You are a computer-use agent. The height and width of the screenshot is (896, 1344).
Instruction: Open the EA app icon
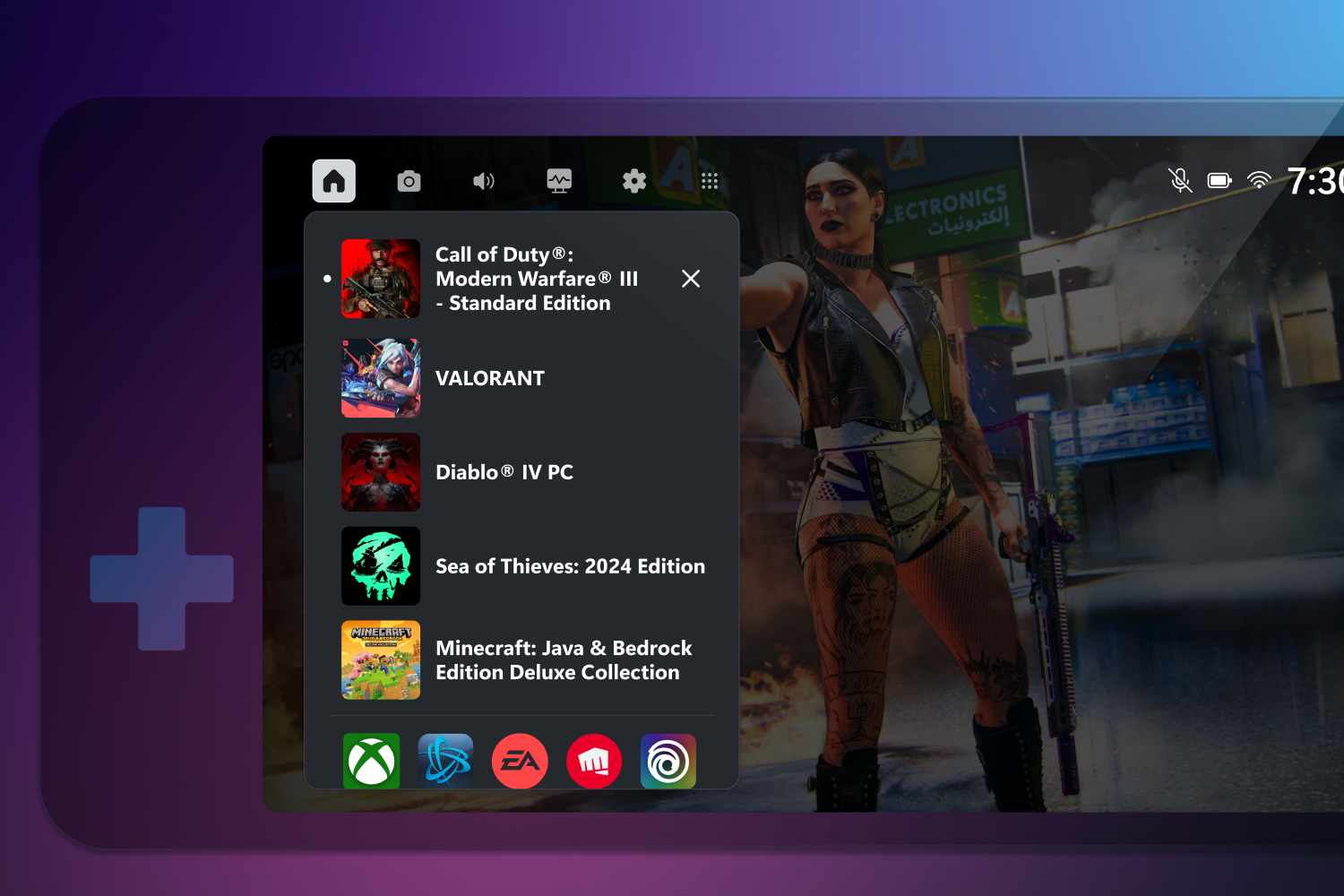(x=520, y=761)
